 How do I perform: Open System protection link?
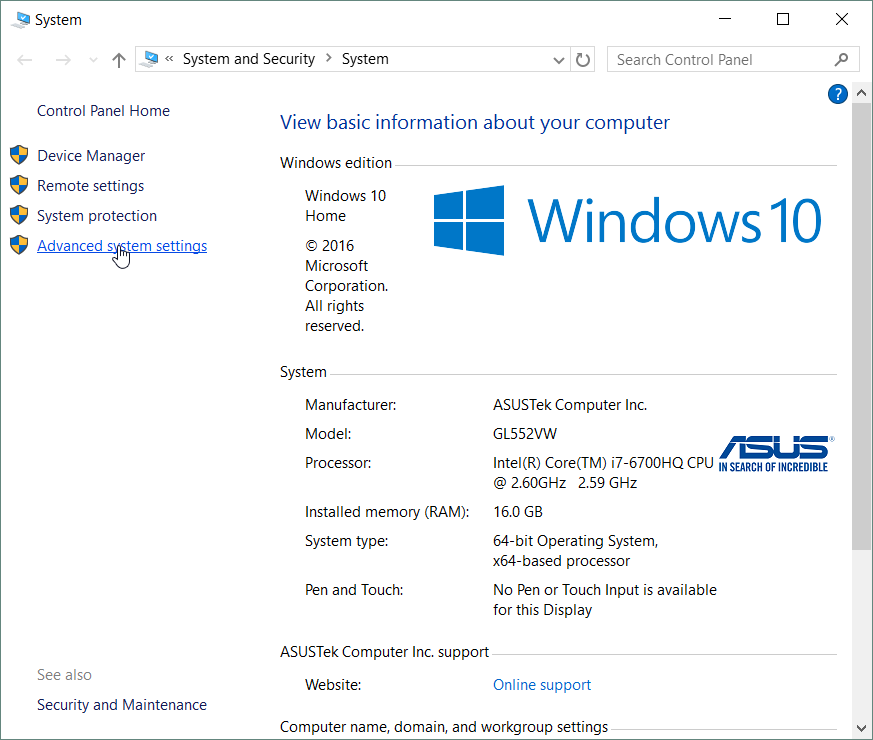point(97,216)
